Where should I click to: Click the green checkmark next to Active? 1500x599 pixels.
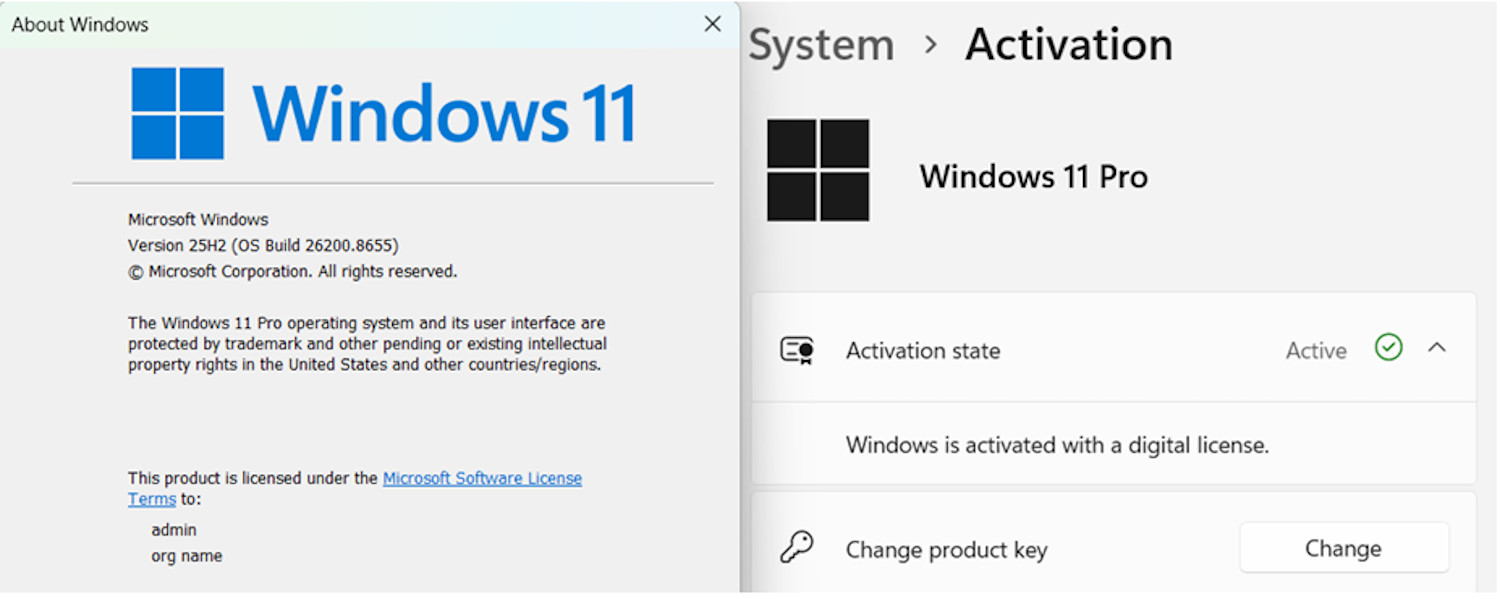point(1388,348)
